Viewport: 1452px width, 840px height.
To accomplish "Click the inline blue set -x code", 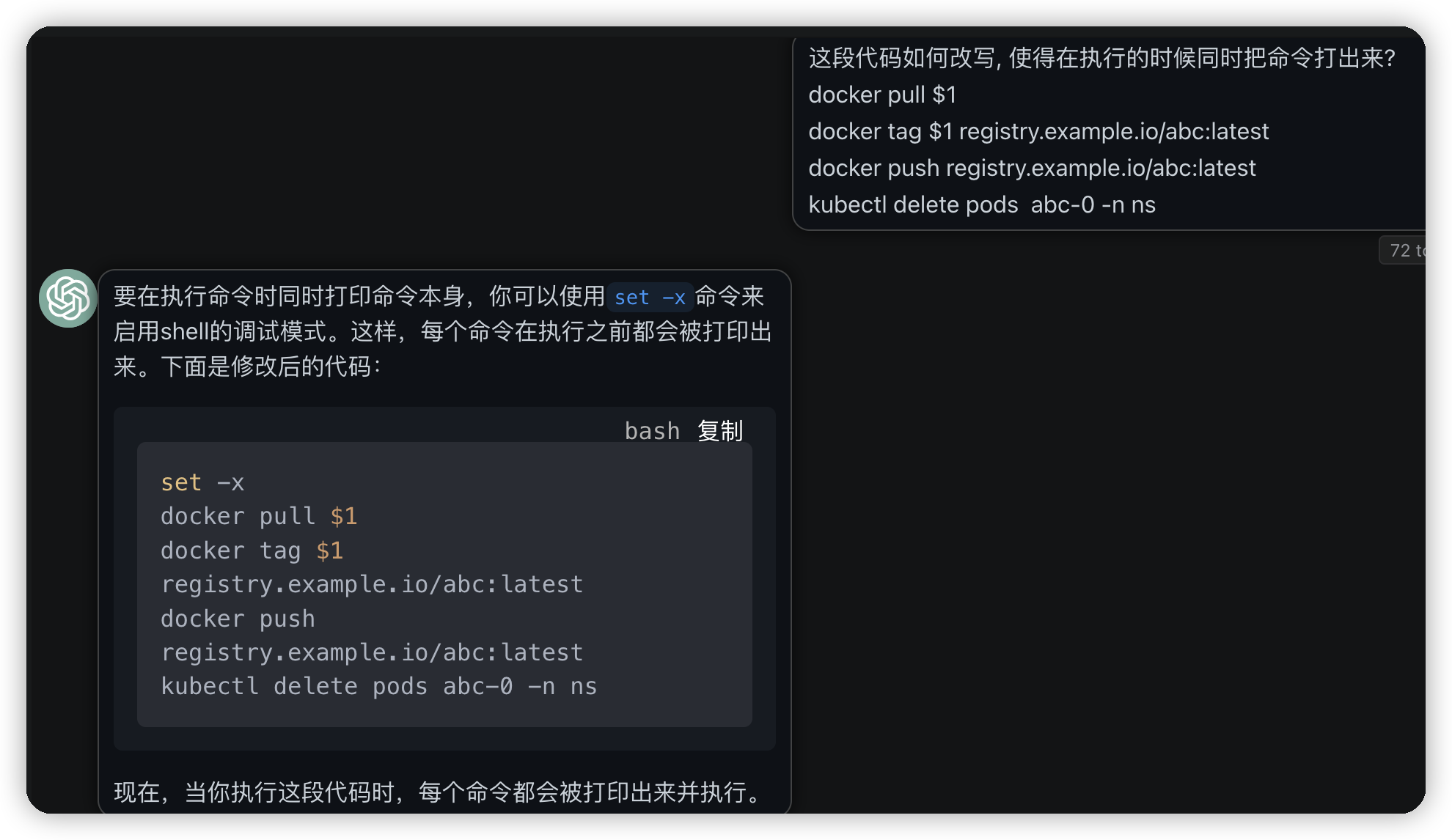I will [x=650, y=298].
